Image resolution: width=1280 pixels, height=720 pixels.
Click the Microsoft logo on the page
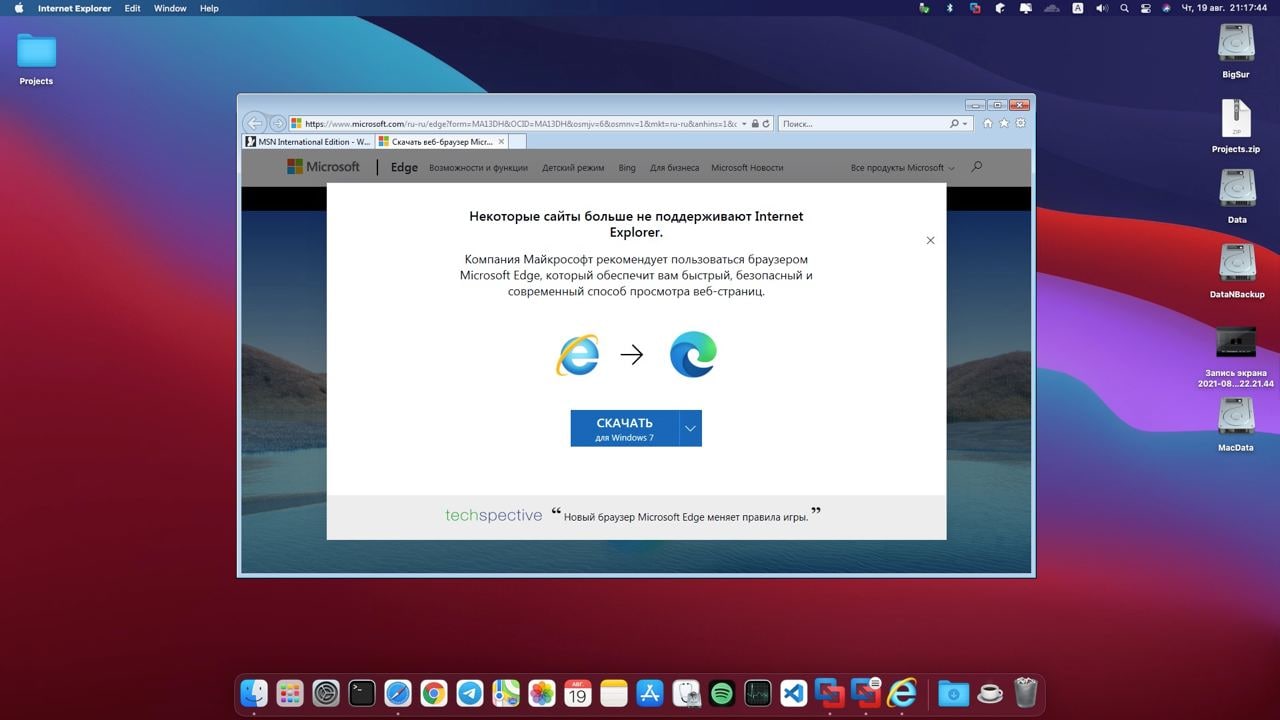click(x=323, y=167)
